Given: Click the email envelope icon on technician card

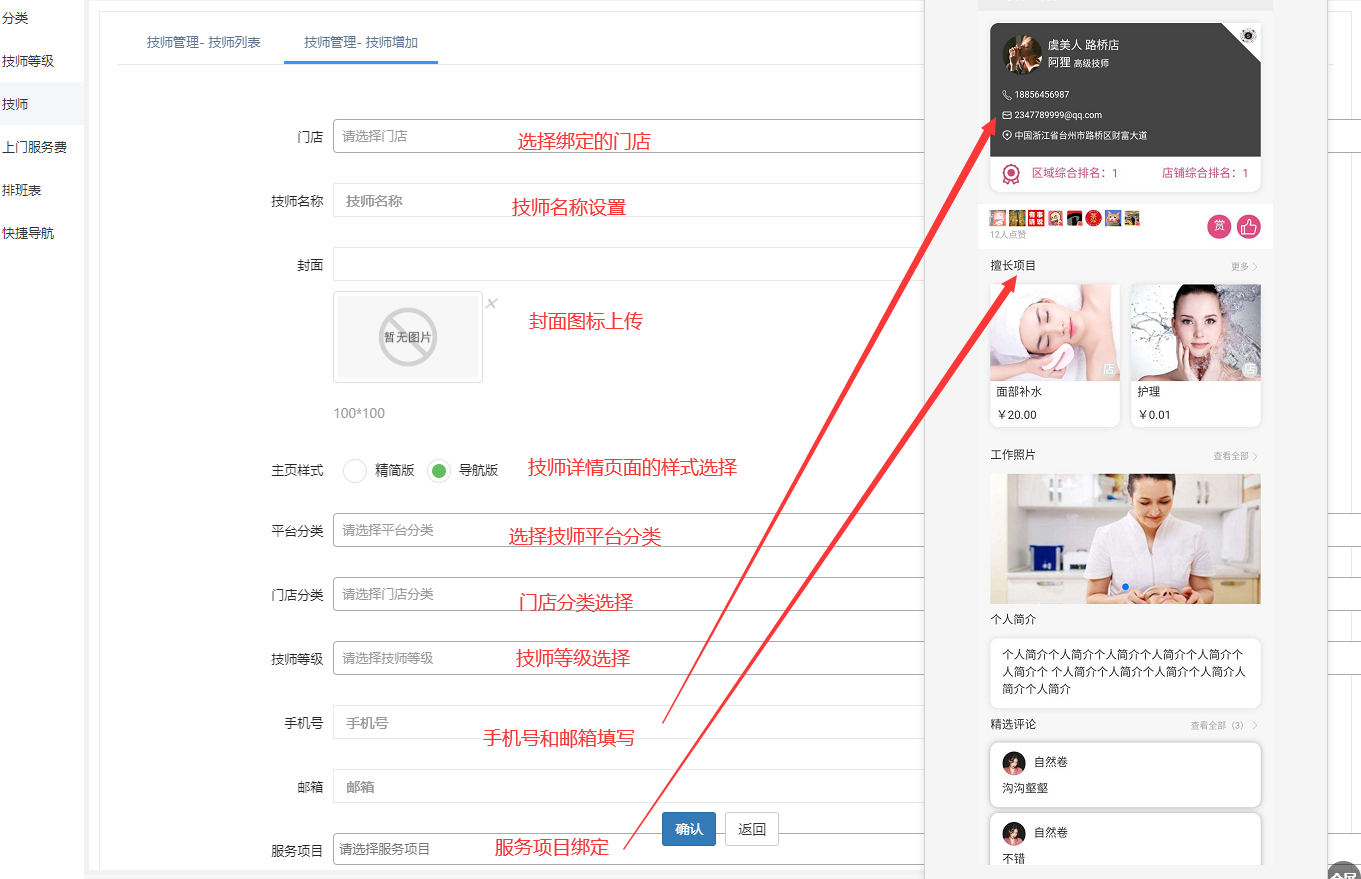Looking at the screenshot, I should pyautogui.click(x=1007, y=115).
